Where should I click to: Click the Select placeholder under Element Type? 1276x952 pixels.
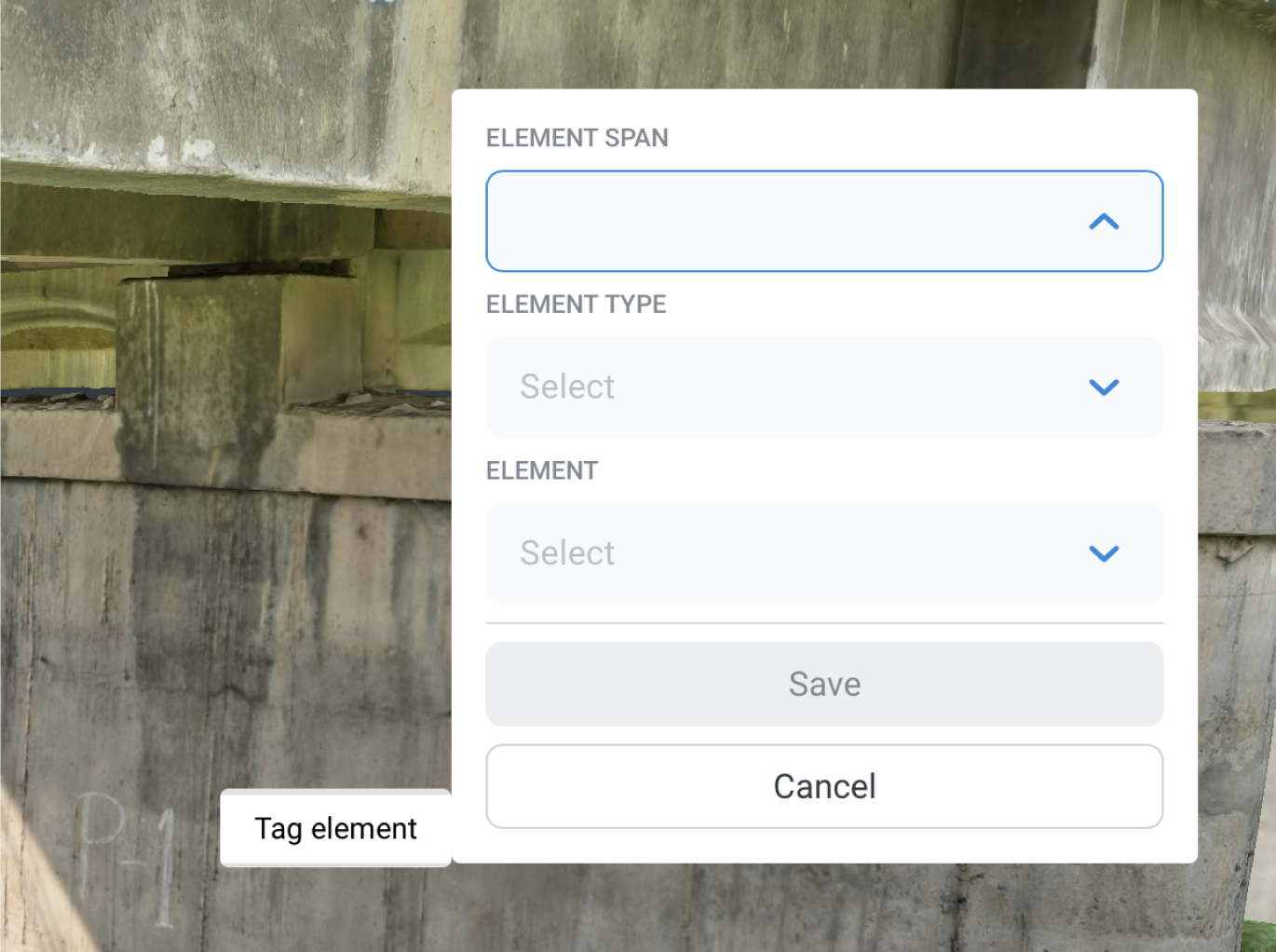coord(567,387)
